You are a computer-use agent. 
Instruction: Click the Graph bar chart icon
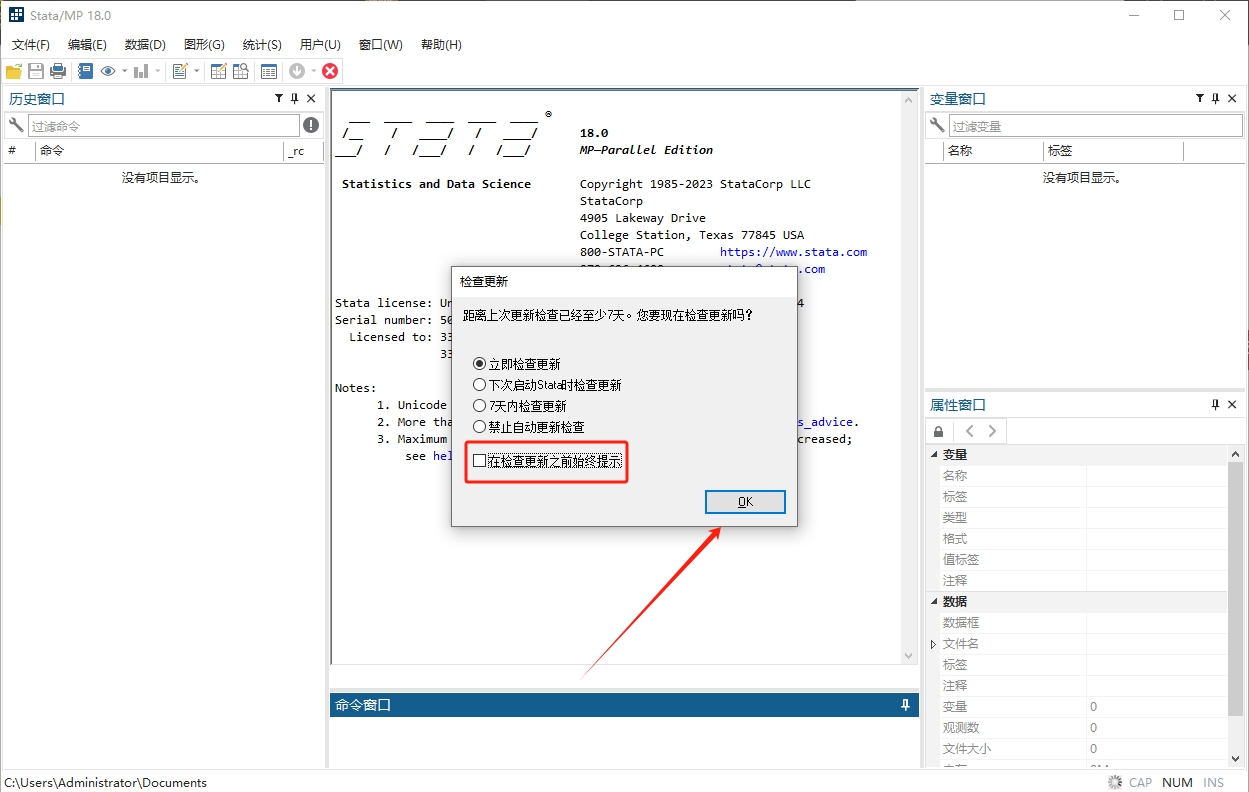pyautogui.click(x=141, y=71)
